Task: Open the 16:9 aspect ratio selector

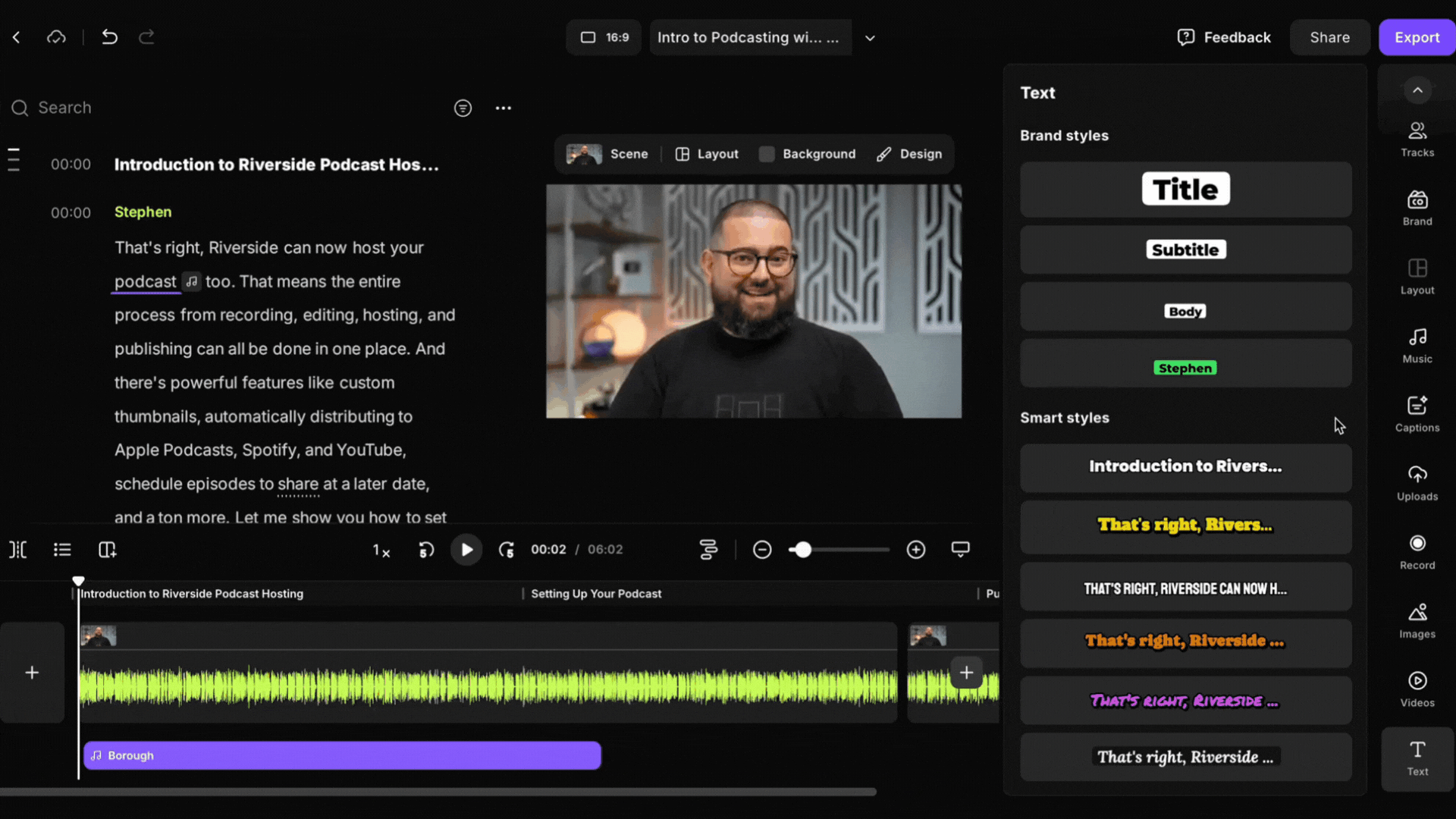Action: 604,37
